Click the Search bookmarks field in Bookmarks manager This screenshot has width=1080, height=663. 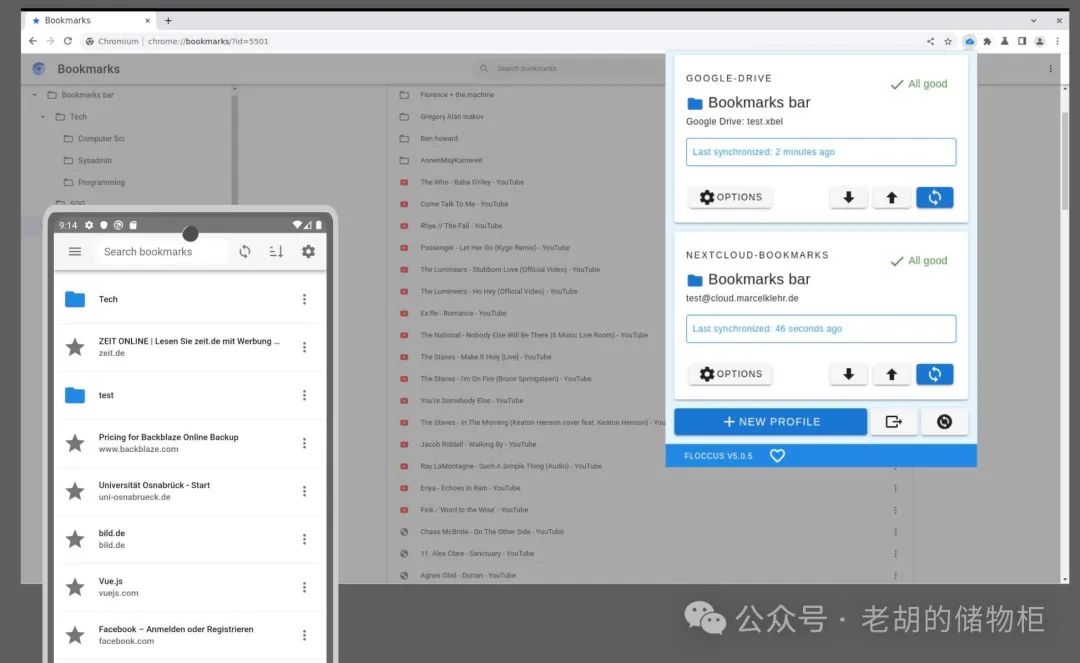tap(568, 68)
